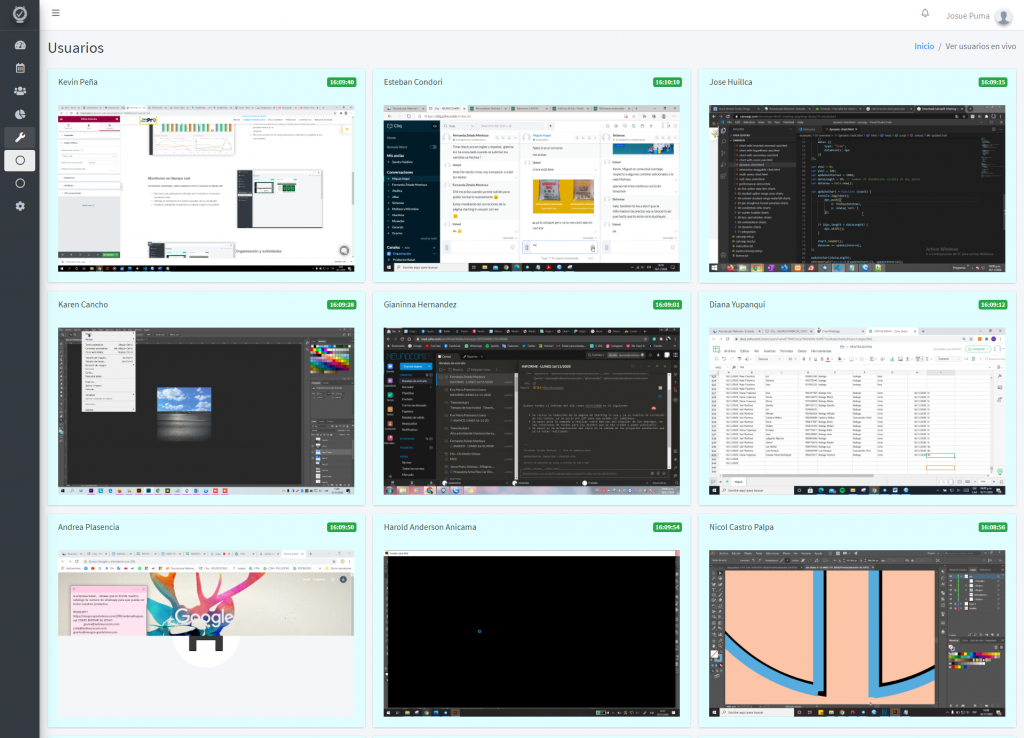Open the calendar sidebar icon
This screenshot has height=738, width=1024.
[20, 68]
